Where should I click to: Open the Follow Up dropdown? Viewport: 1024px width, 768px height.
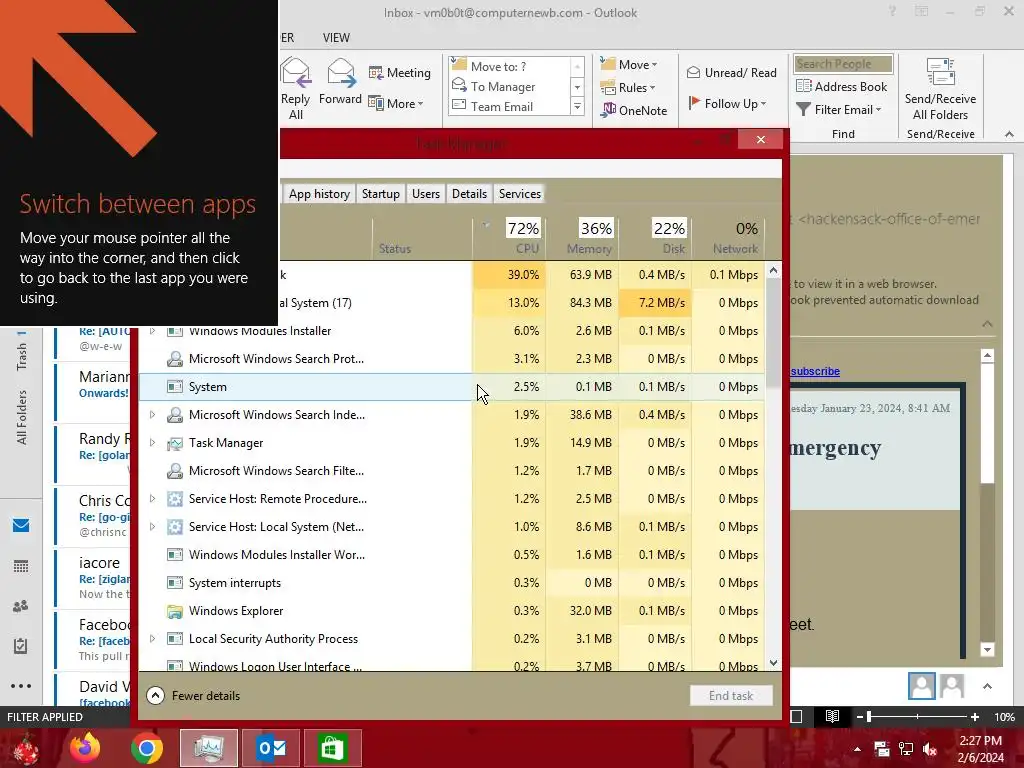point(727,103)
